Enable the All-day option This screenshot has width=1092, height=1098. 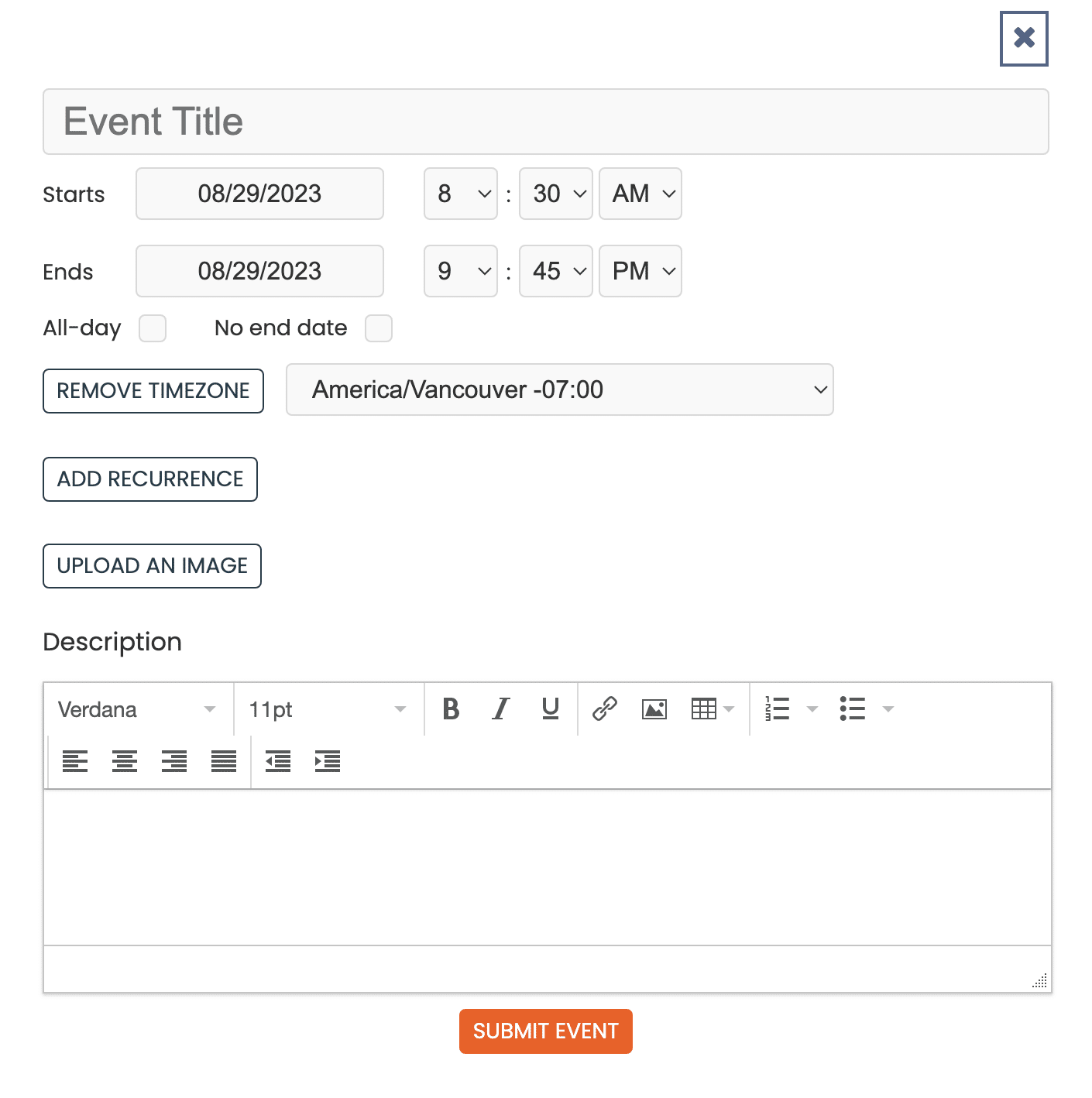[x=153, y=328]
